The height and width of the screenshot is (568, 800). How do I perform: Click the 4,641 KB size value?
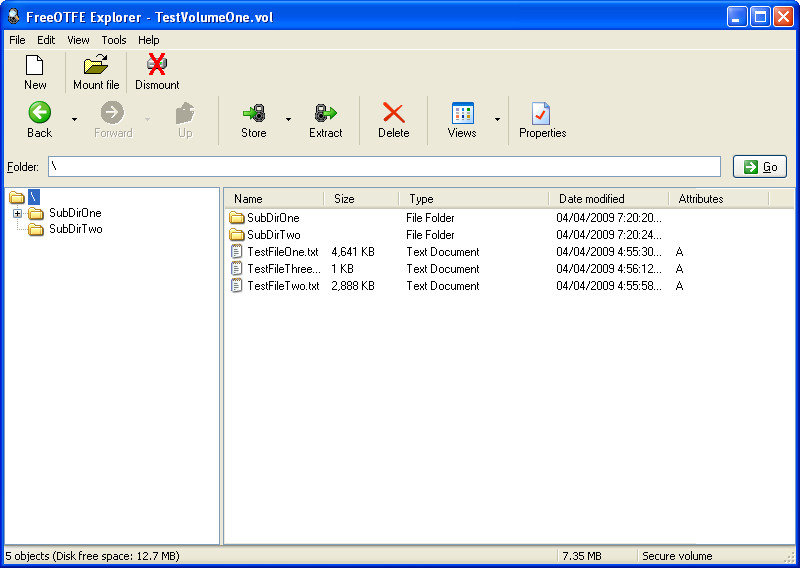click(x=353, y=252)
